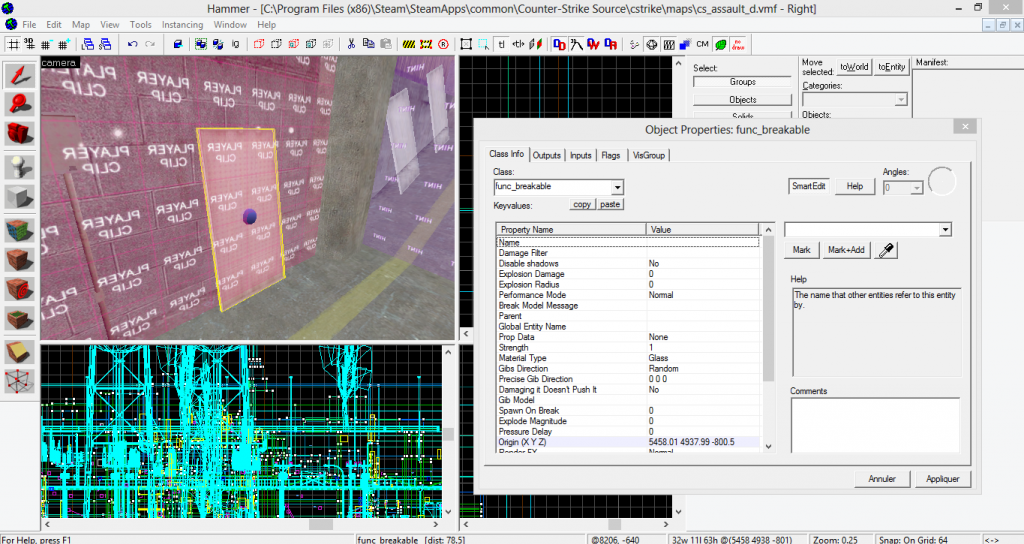Select the Origin (X Y Z) property row
The image size is (1024, 544).
628,442
